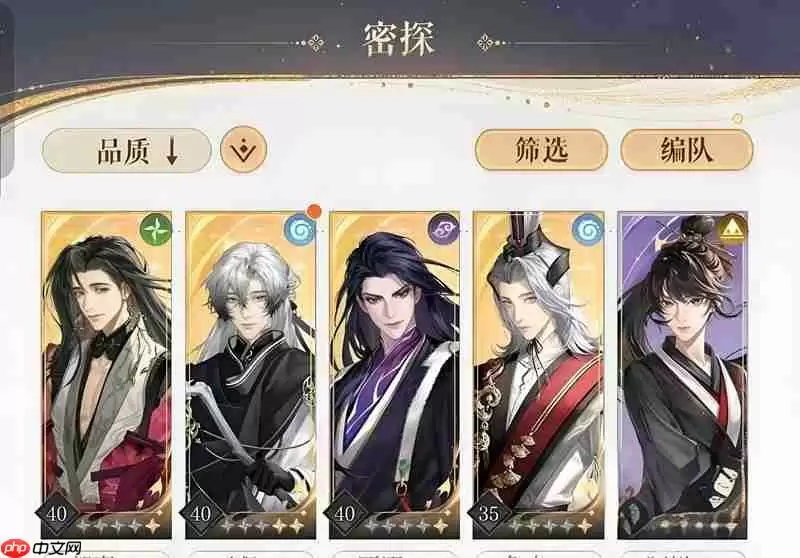The image size is (800, 558).
Task: Open the 编队 team formation button
Action: click(686, 149)
